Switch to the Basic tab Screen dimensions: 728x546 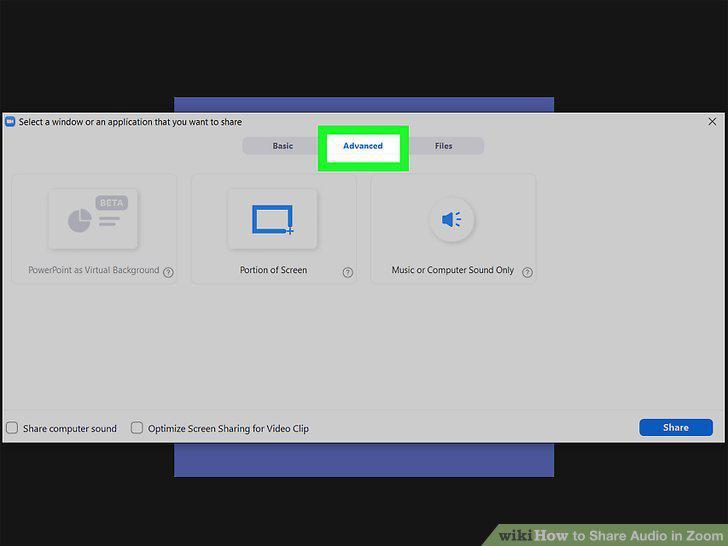pyautogui.click(x=283, y=146)
